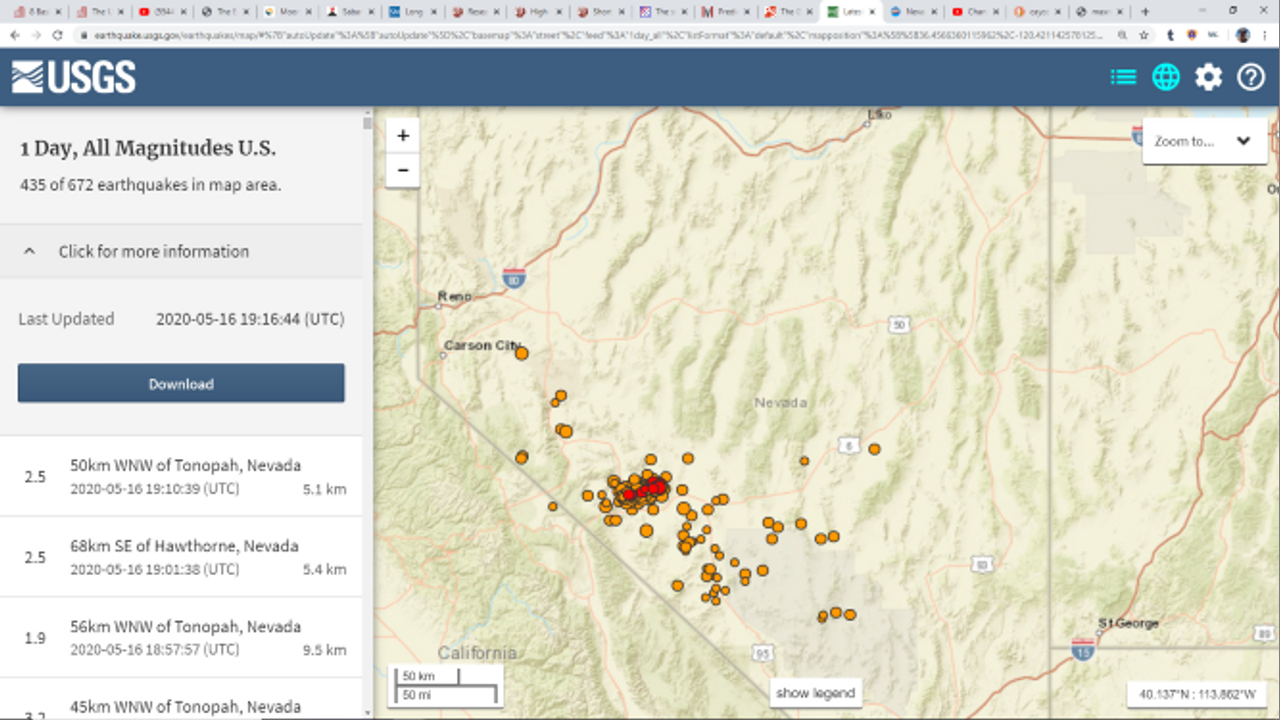Zoom out with the map minus button
This screenshot has height=720, width=1280.
pyautogui.click(x=403, y=170)
